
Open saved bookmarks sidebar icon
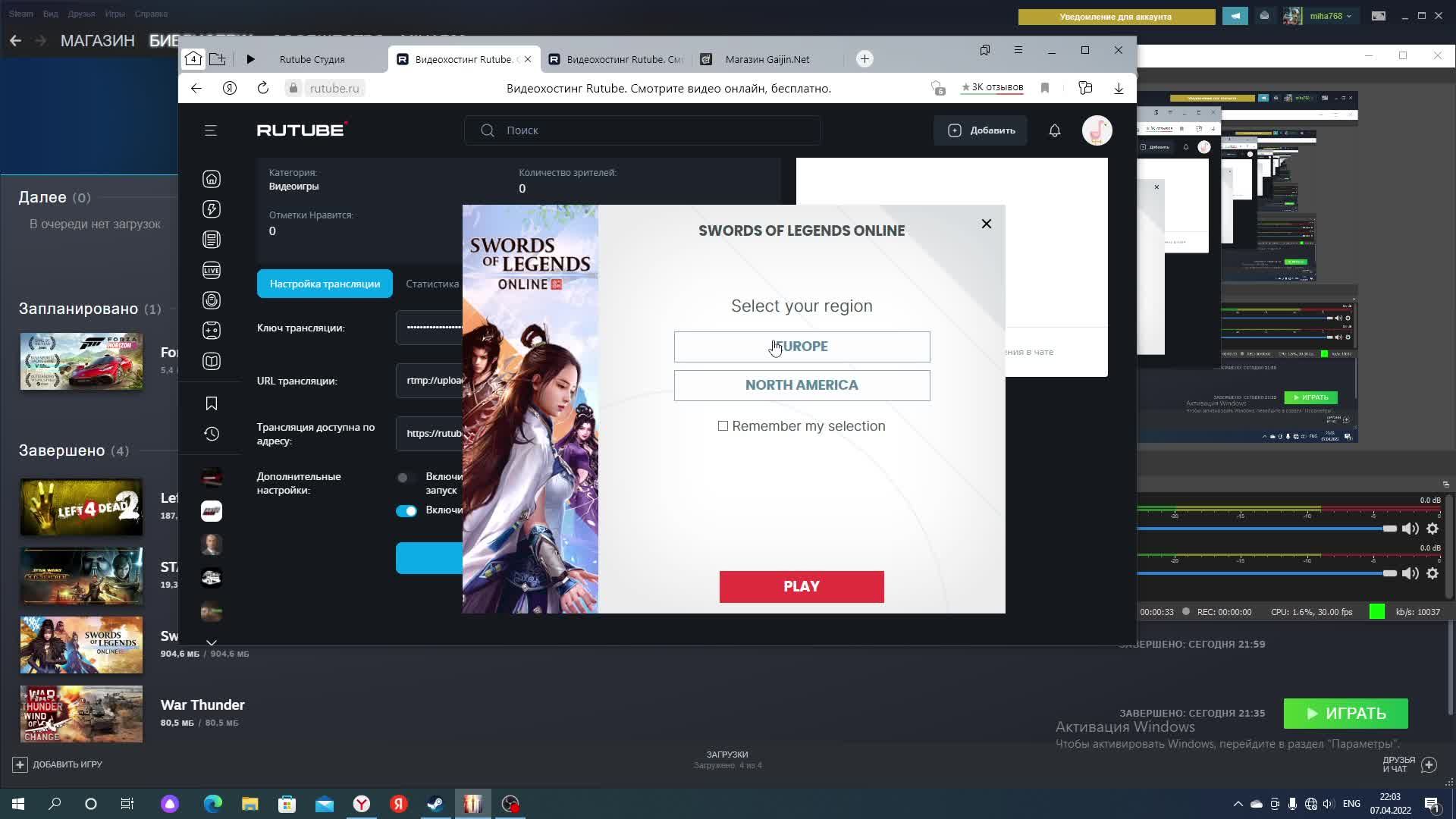click(x=212, y=403)
